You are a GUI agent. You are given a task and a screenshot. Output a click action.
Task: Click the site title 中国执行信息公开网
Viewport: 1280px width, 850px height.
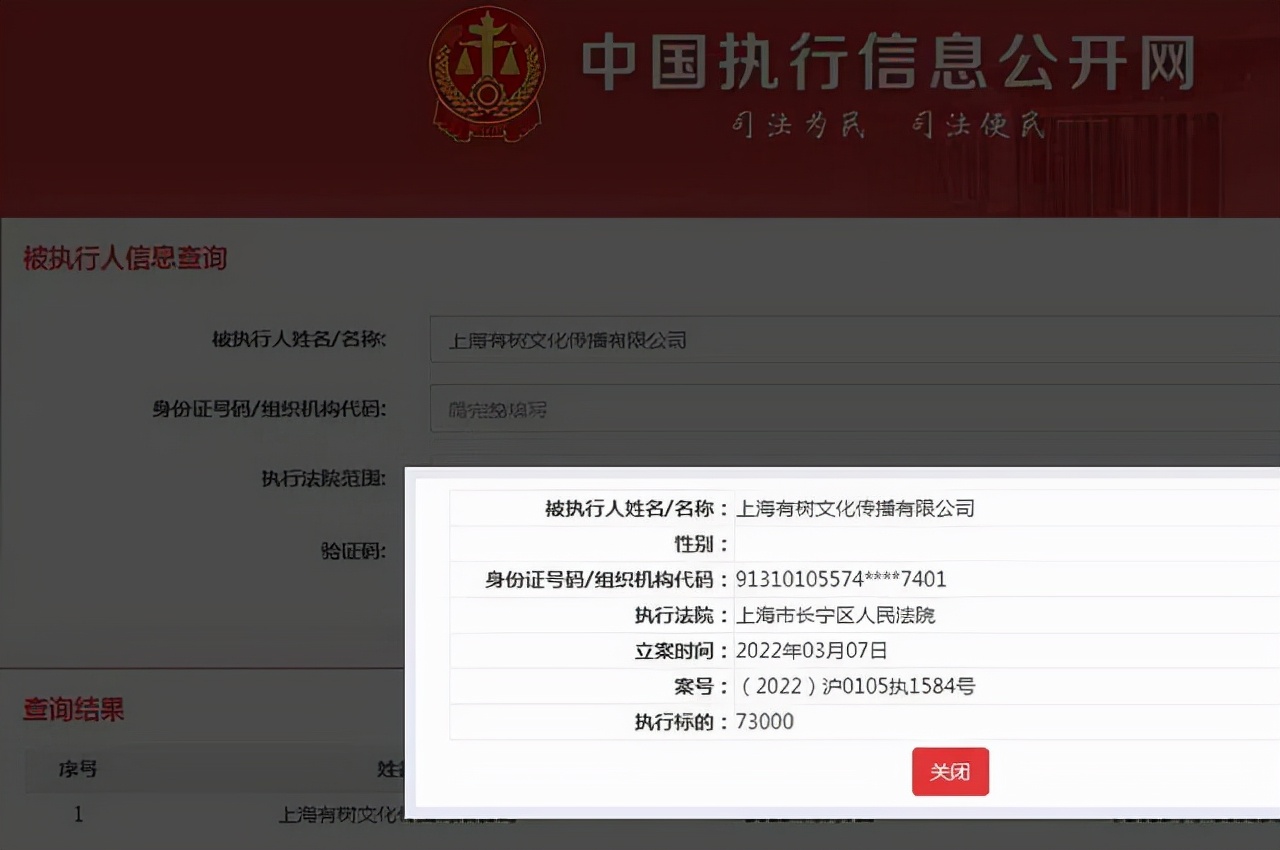coord(888,64)
